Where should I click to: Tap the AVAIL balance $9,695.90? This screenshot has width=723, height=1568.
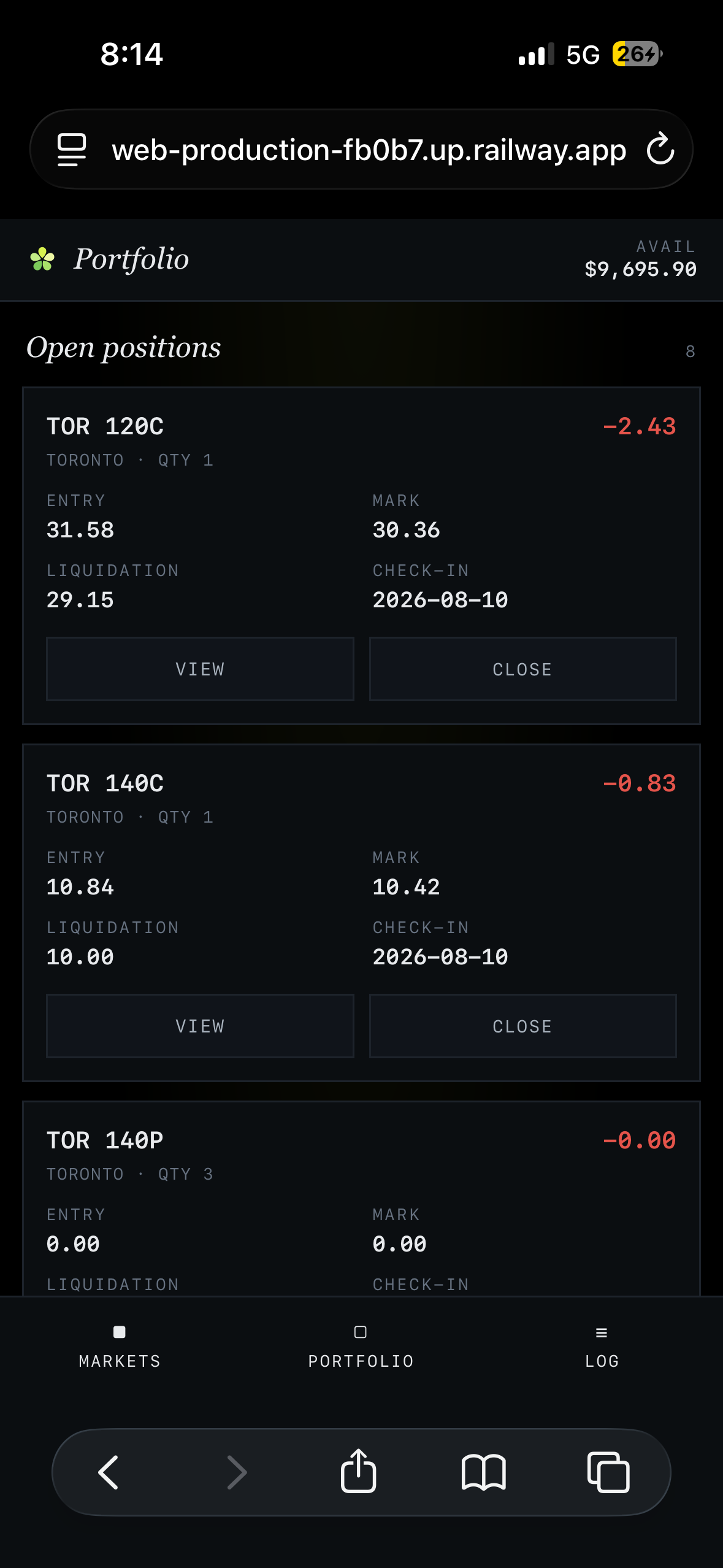coord(640,269)
